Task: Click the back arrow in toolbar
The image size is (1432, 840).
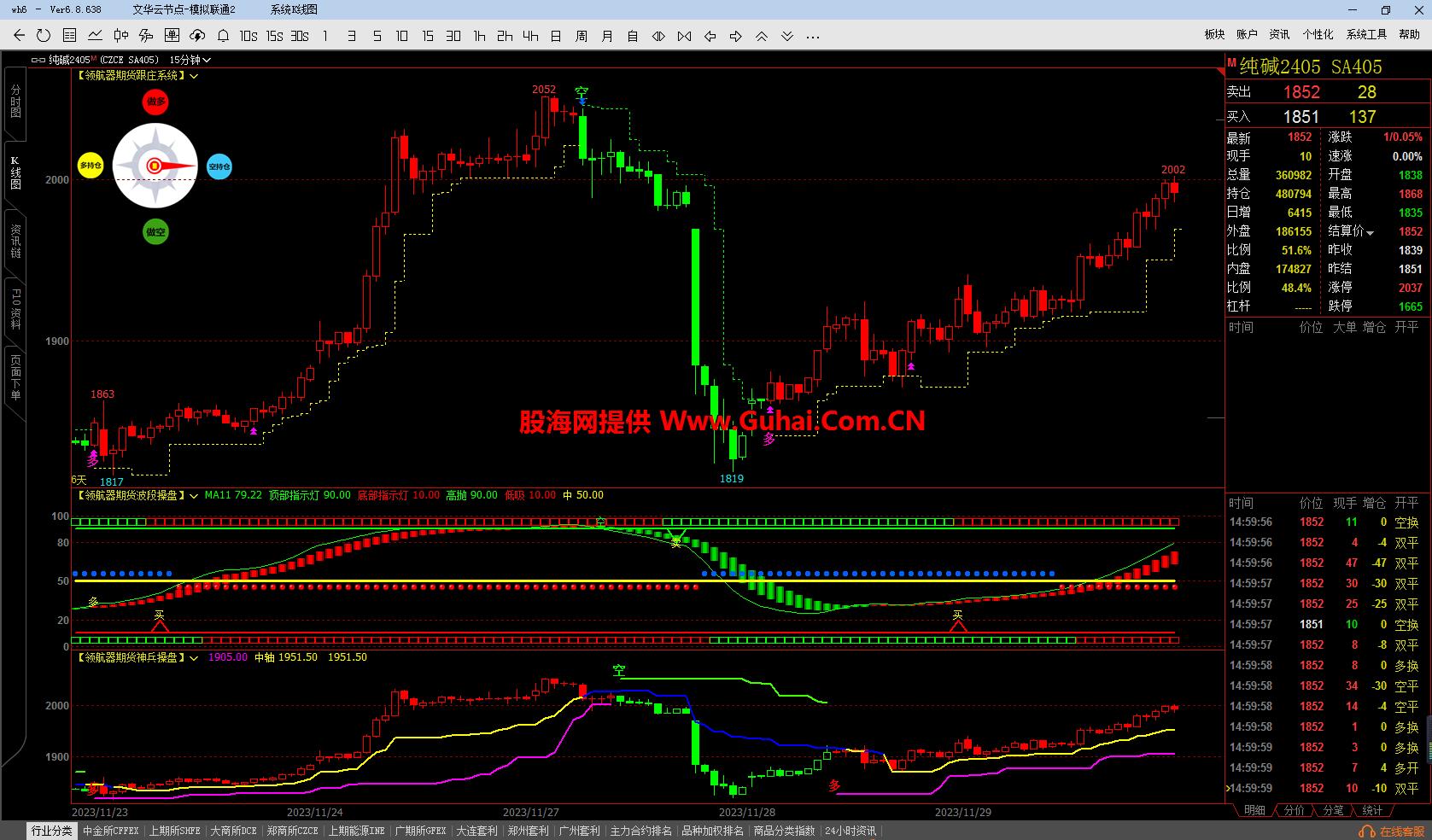Action: [x=19, y=36]
